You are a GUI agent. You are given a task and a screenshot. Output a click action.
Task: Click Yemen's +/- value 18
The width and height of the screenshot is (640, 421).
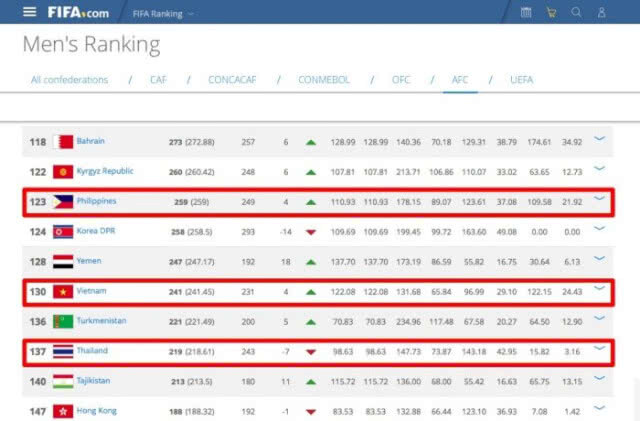[286, 262]
